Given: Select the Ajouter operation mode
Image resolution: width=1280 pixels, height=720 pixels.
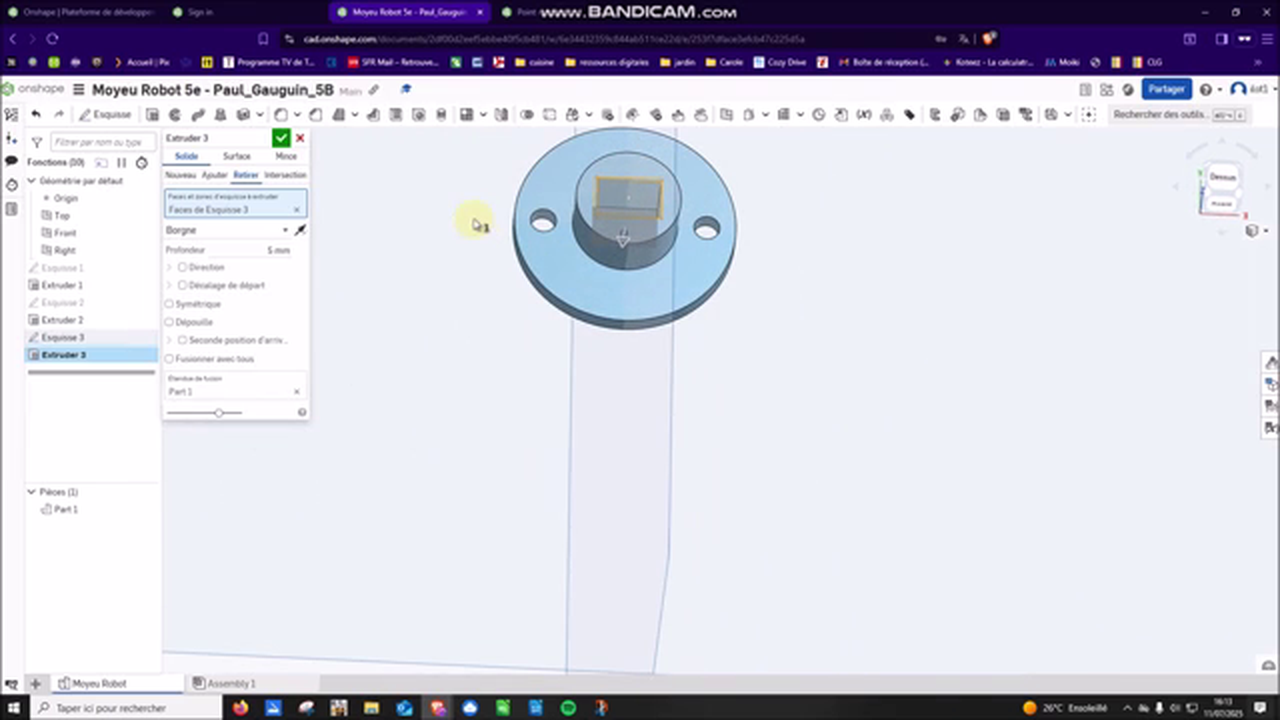Looking at the screenshot, I should (214, 175).
